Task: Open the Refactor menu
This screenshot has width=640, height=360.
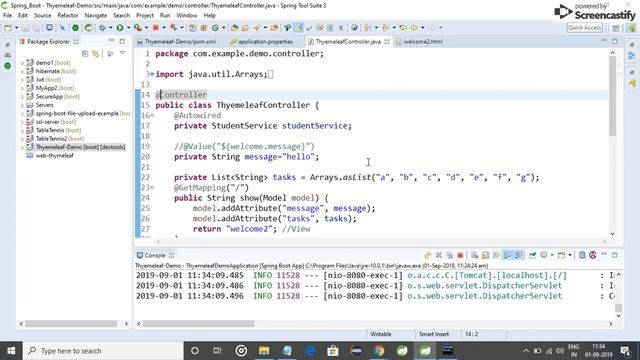Action: (68, 15)
